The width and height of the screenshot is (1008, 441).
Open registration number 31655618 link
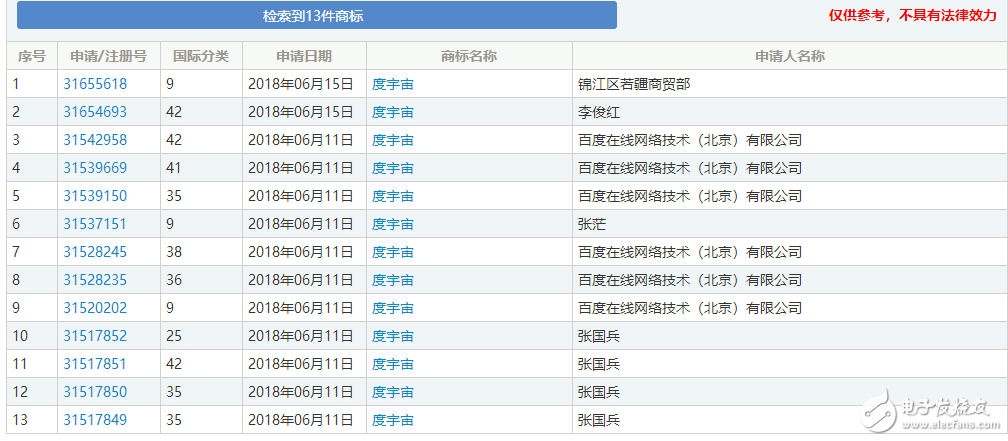95,84
